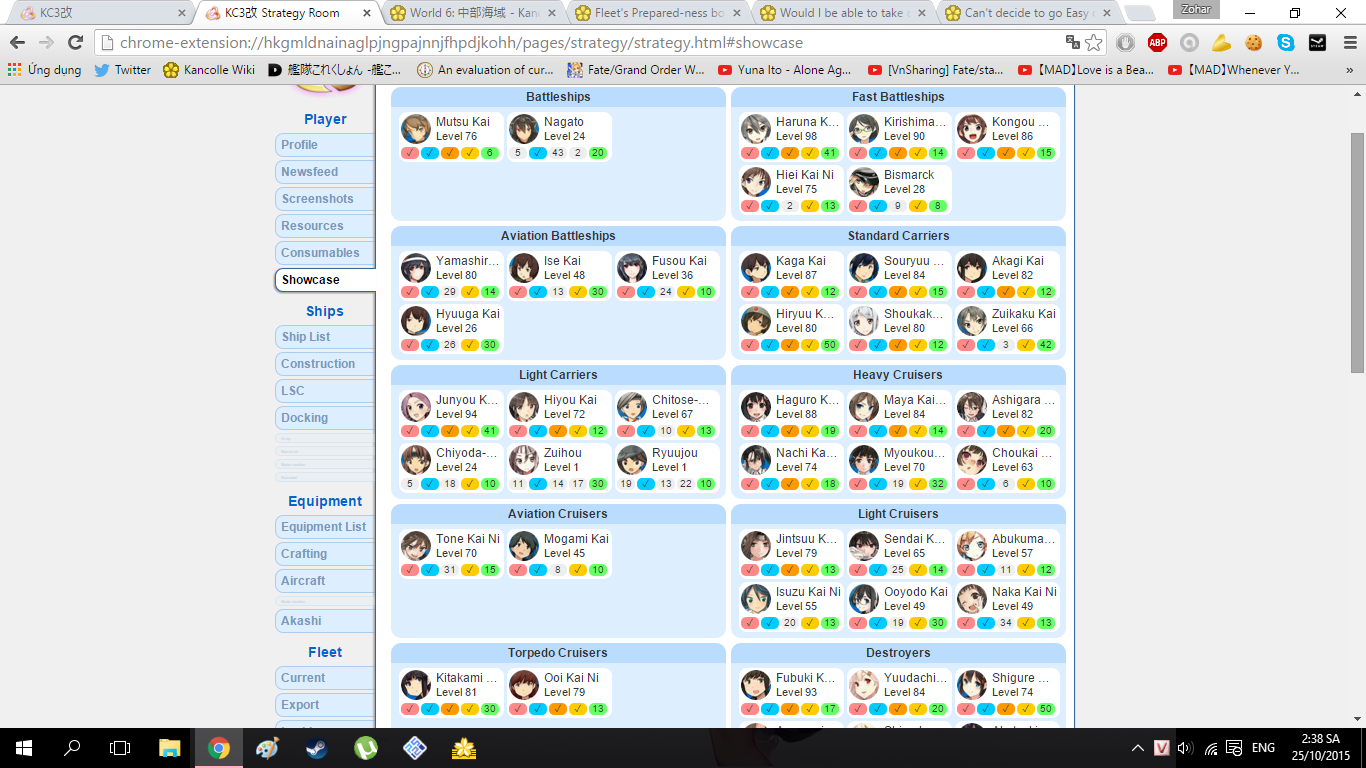Screen dimensions: 1366x768
Task: Open Docking page
Action: tap(325, 418)
